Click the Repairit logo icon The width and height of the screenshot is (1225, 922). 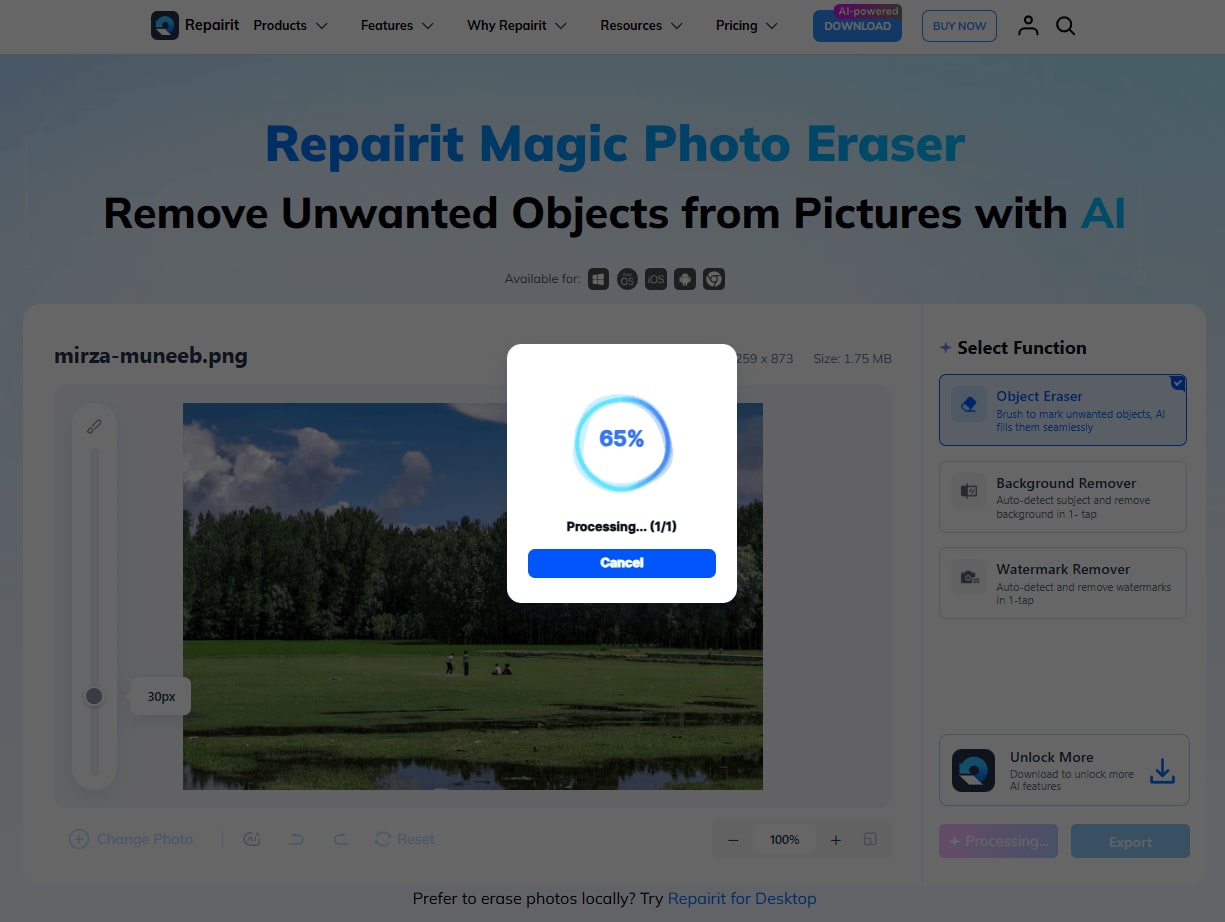point(164,26)
